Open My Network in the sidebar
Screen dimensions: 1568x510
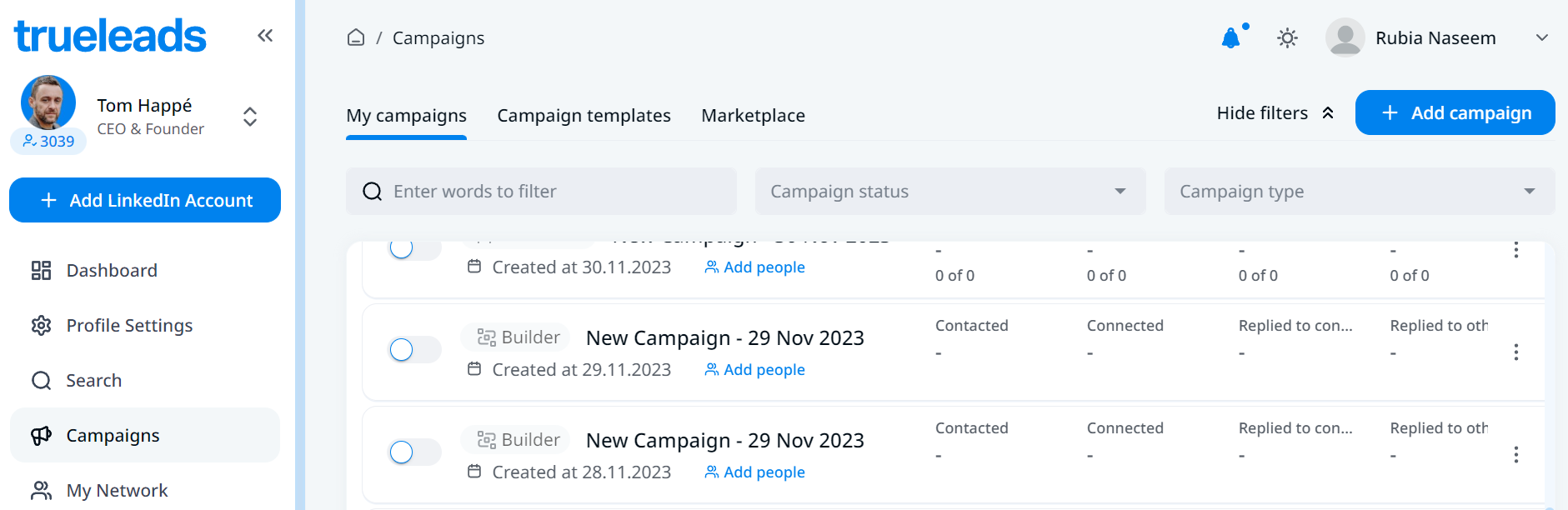117,491
